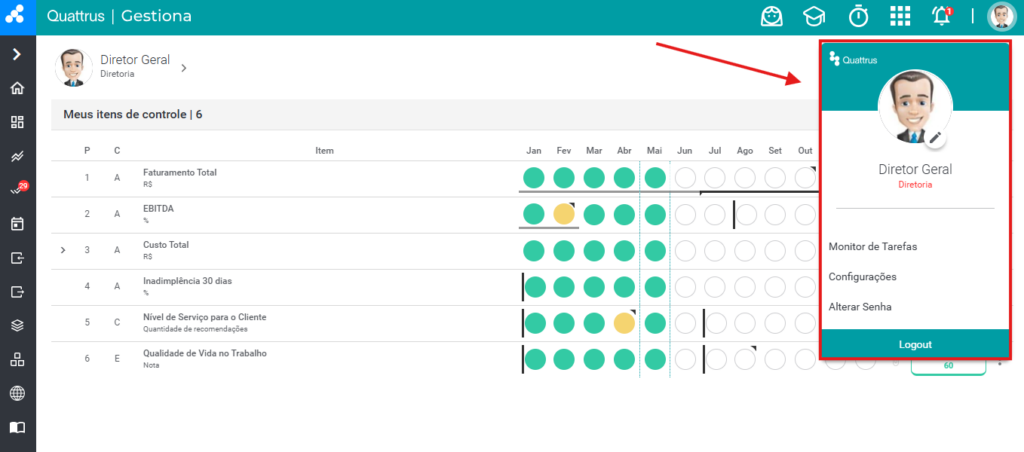Click the empty Ago circle for Qualidade de Vida
Viewport: 1024px width, 452px height.
tap(745, 359)
